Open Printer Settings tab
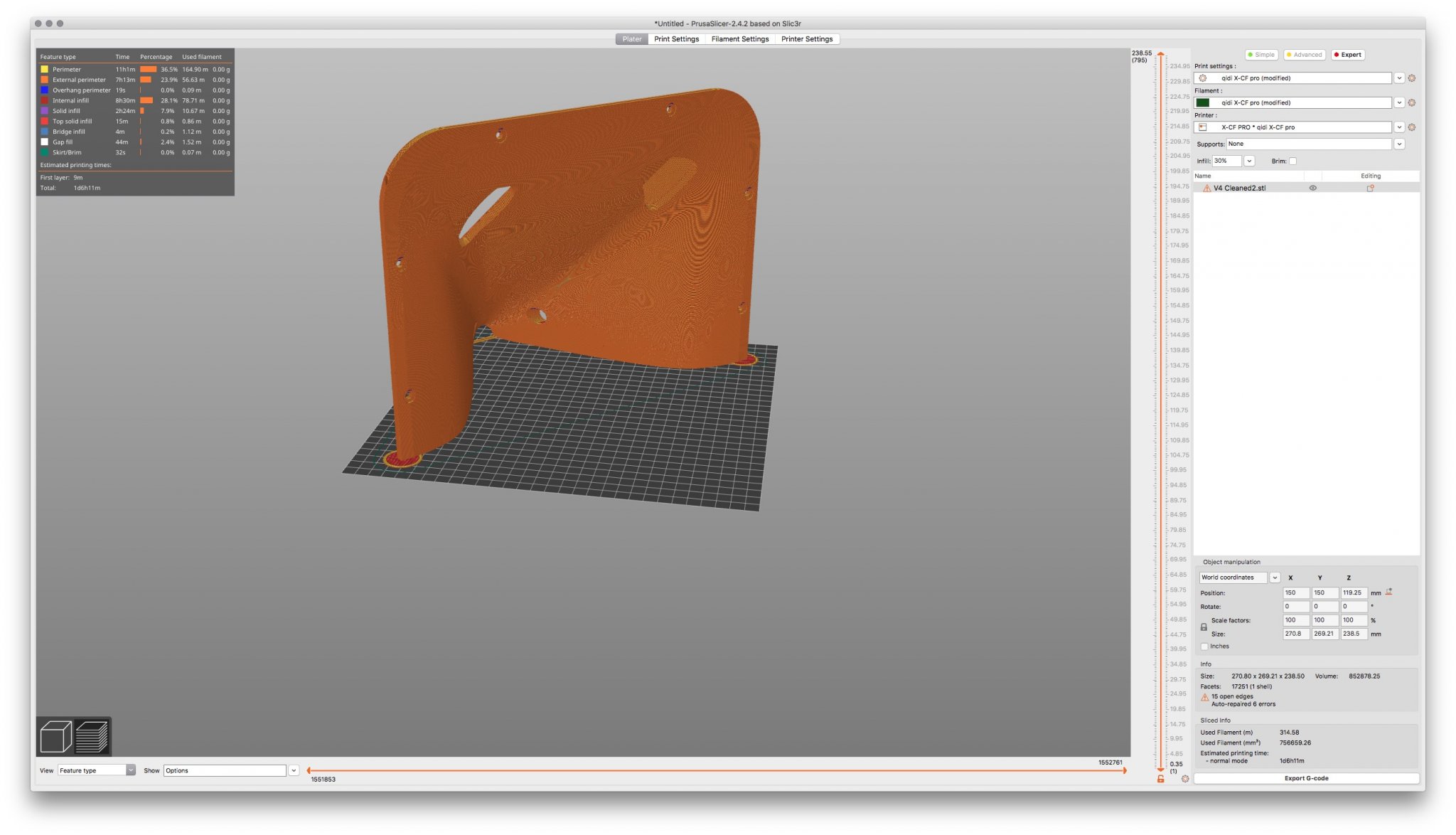This screenshot has width=1456, height=835. tap(807, 39)
